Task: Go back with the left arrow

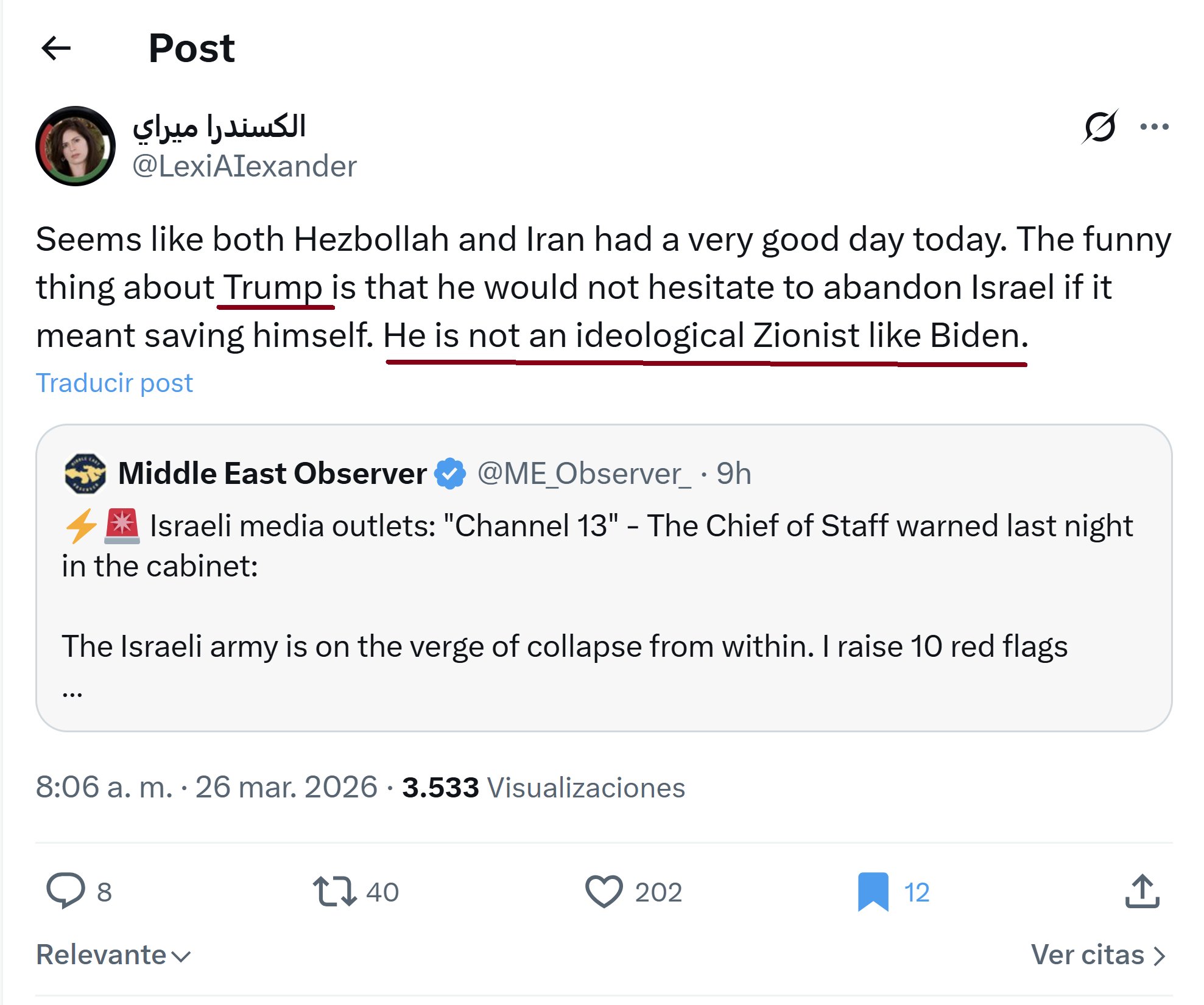Action: click(56, 49)
